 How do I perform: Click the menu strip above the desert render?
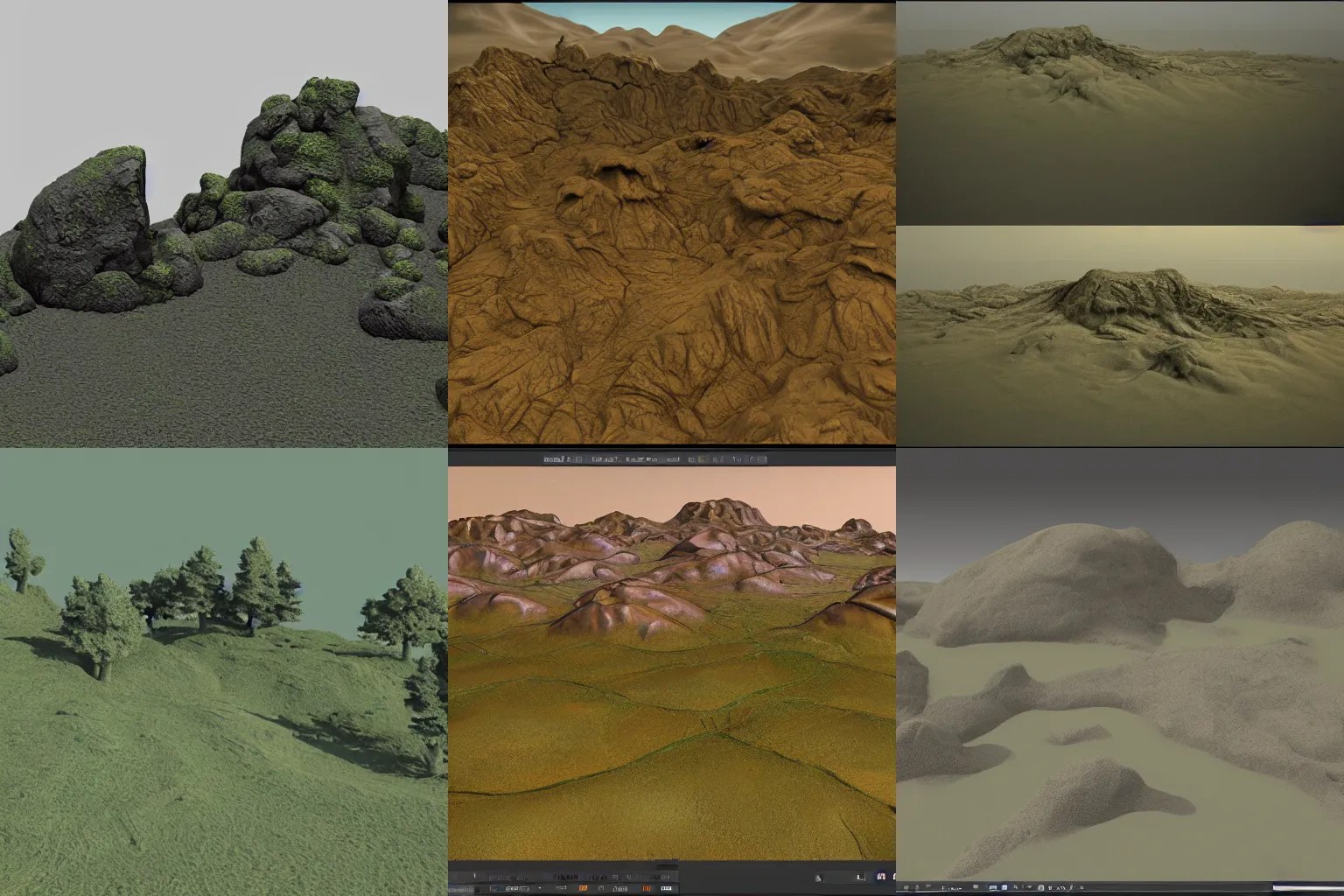click(x=656, y=458)
